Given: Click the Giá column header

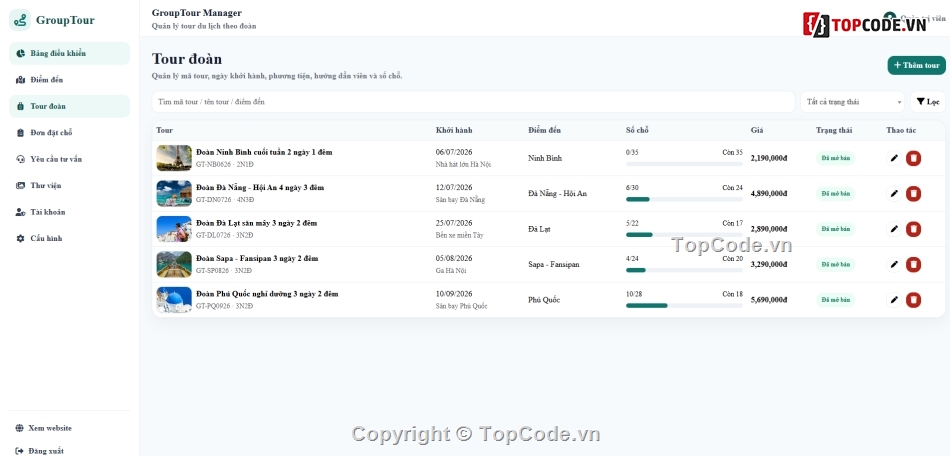Looking at the screenshot, I should coord(757,130).
